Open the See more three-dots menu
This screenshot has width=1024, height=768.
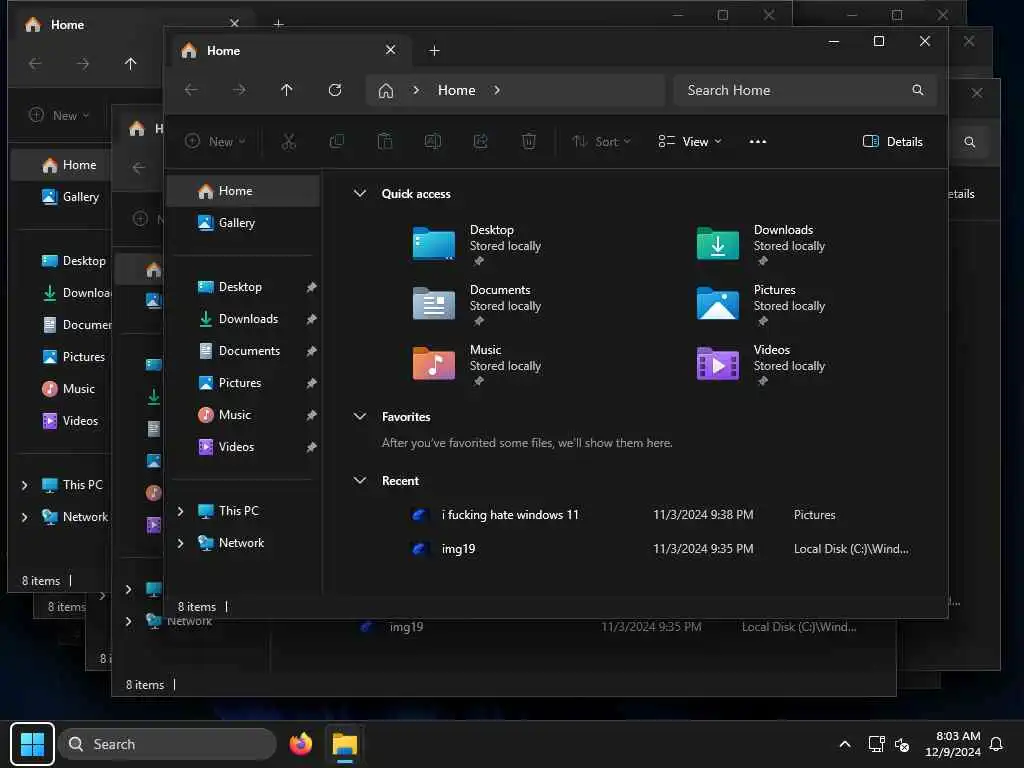[x=758, y=142]
